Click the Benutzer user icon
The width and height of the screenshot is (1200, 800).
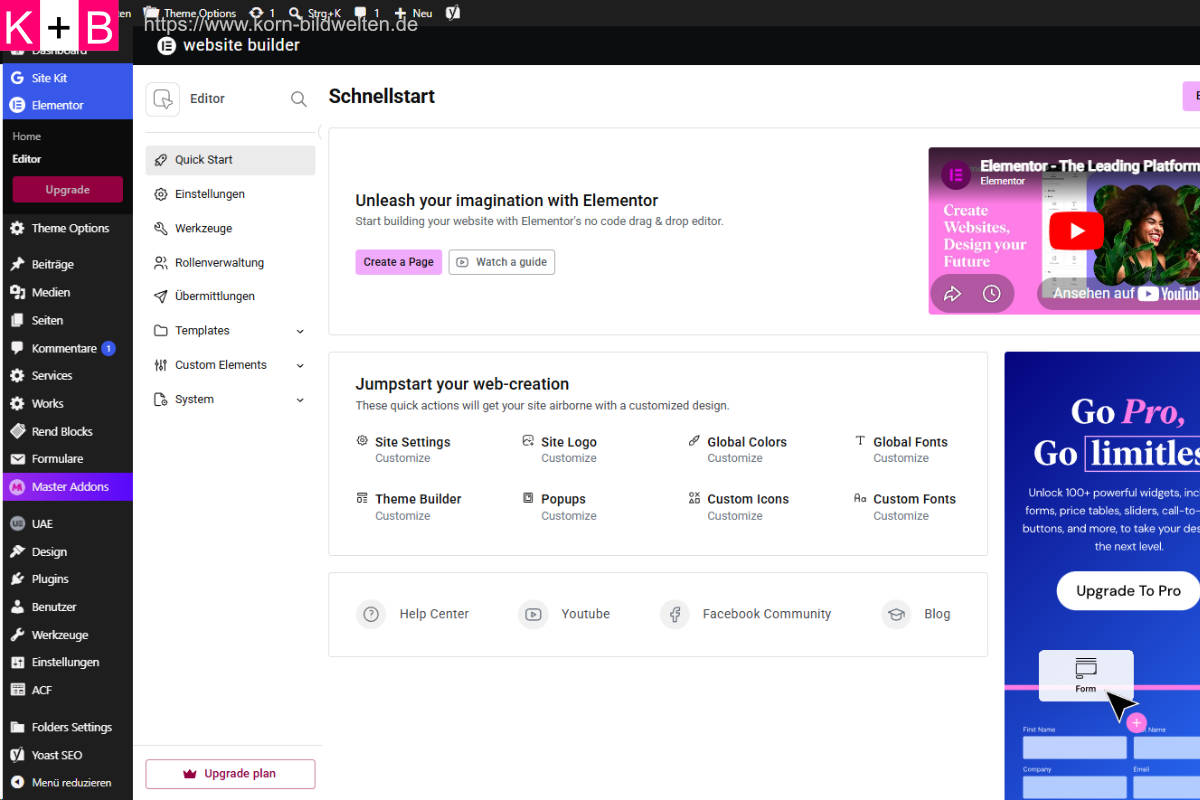tap(17, 607)
